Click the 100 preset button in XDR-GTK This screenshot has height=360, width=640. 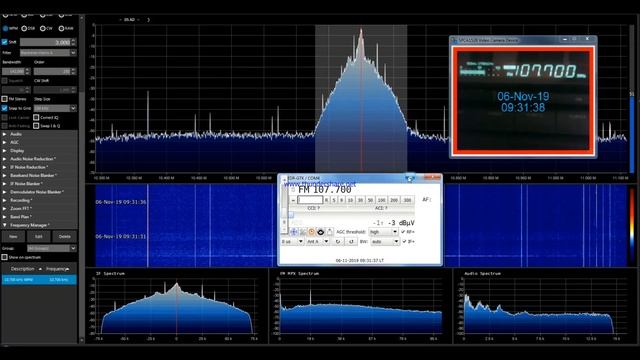point(381,200)
